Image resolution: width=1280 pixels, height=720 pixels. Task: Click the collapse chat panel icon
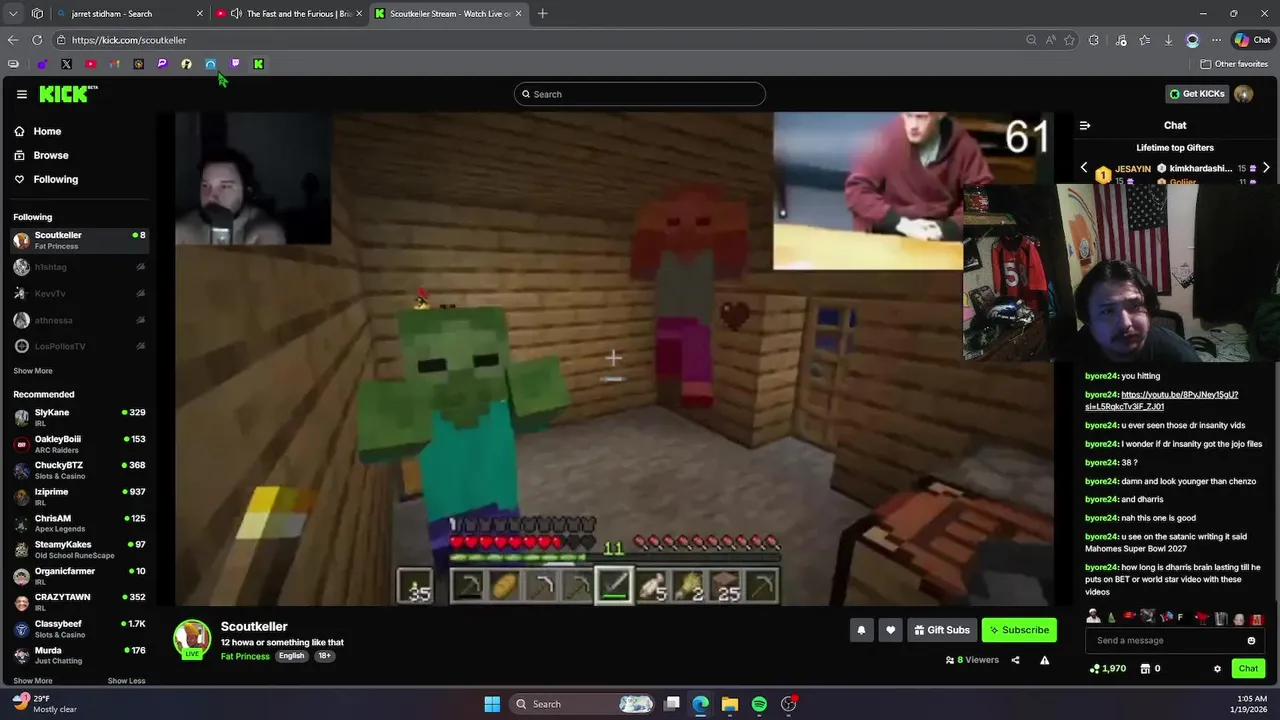coord(1085,126)
